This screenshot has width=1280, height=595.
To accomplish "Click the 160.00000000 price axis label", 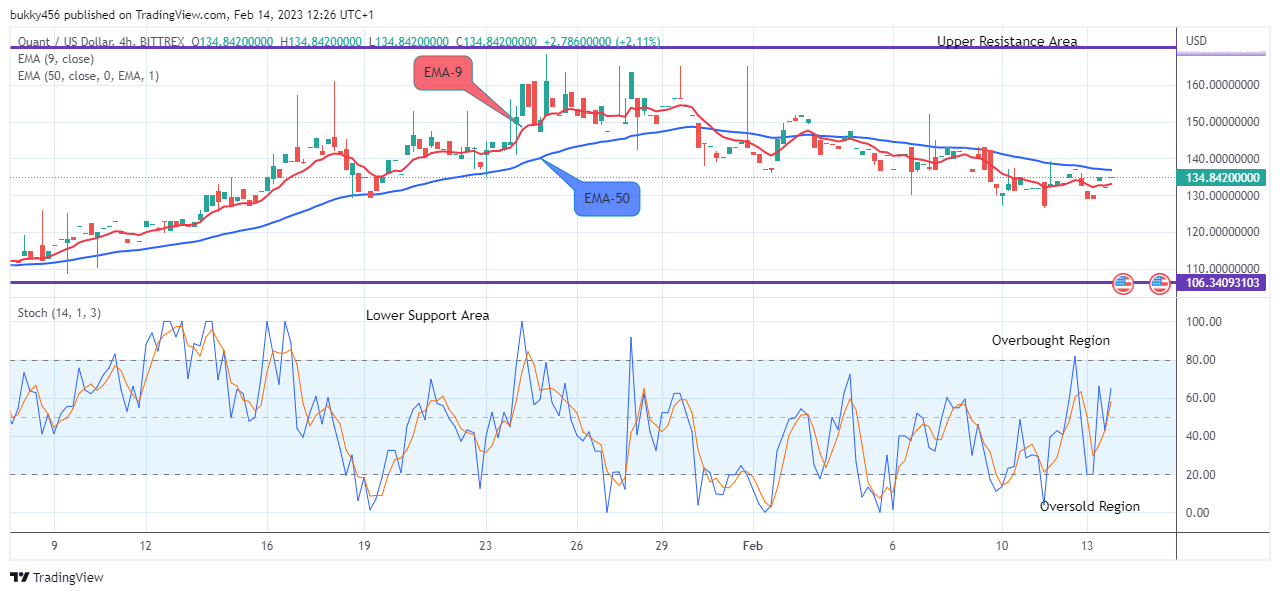I will coord(1224,85).
